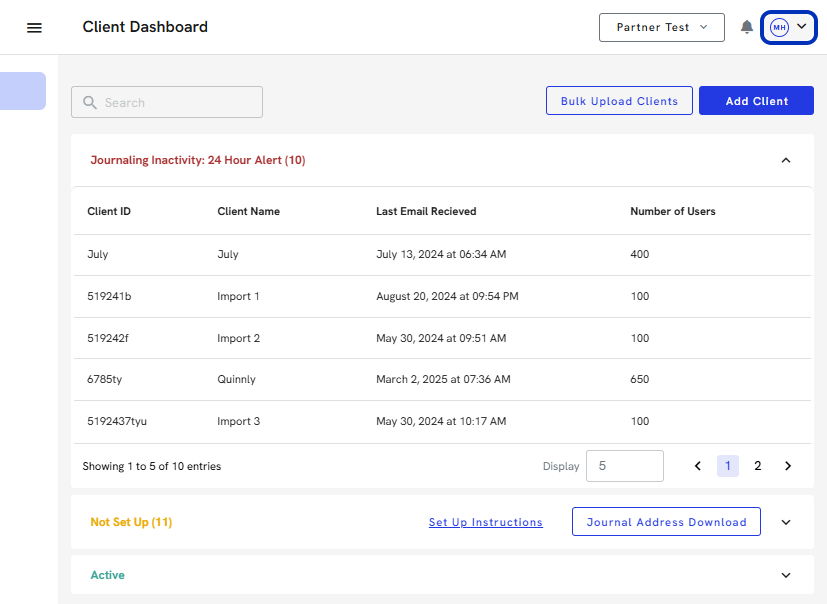Open the hamburger navigation menu
The width and height of the screenshot is (827, 604).
[34, 28]
